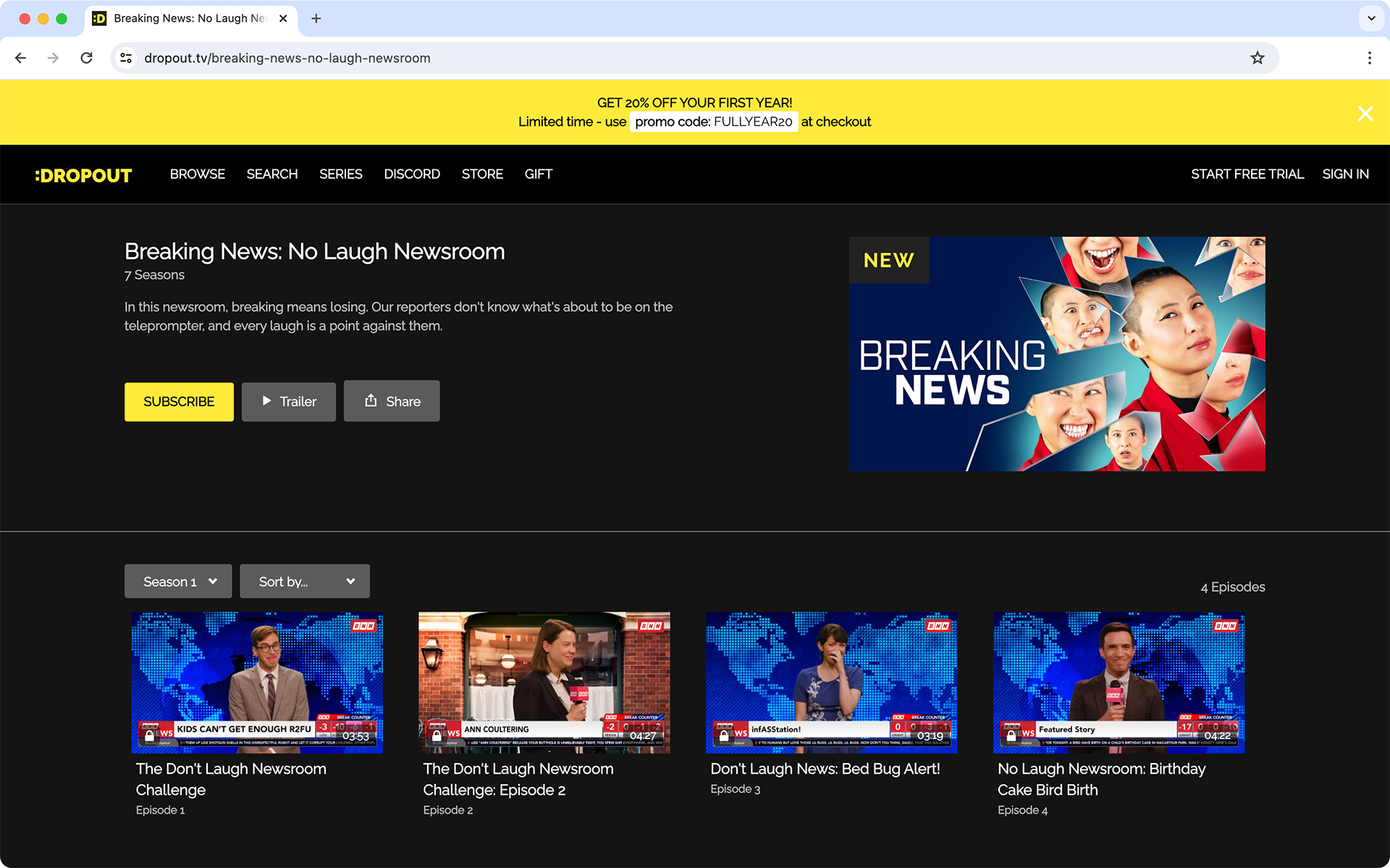The width and height of the screenshot is (1390, 868).
Task: Open the Gift nav link
Action: [539, 174]
